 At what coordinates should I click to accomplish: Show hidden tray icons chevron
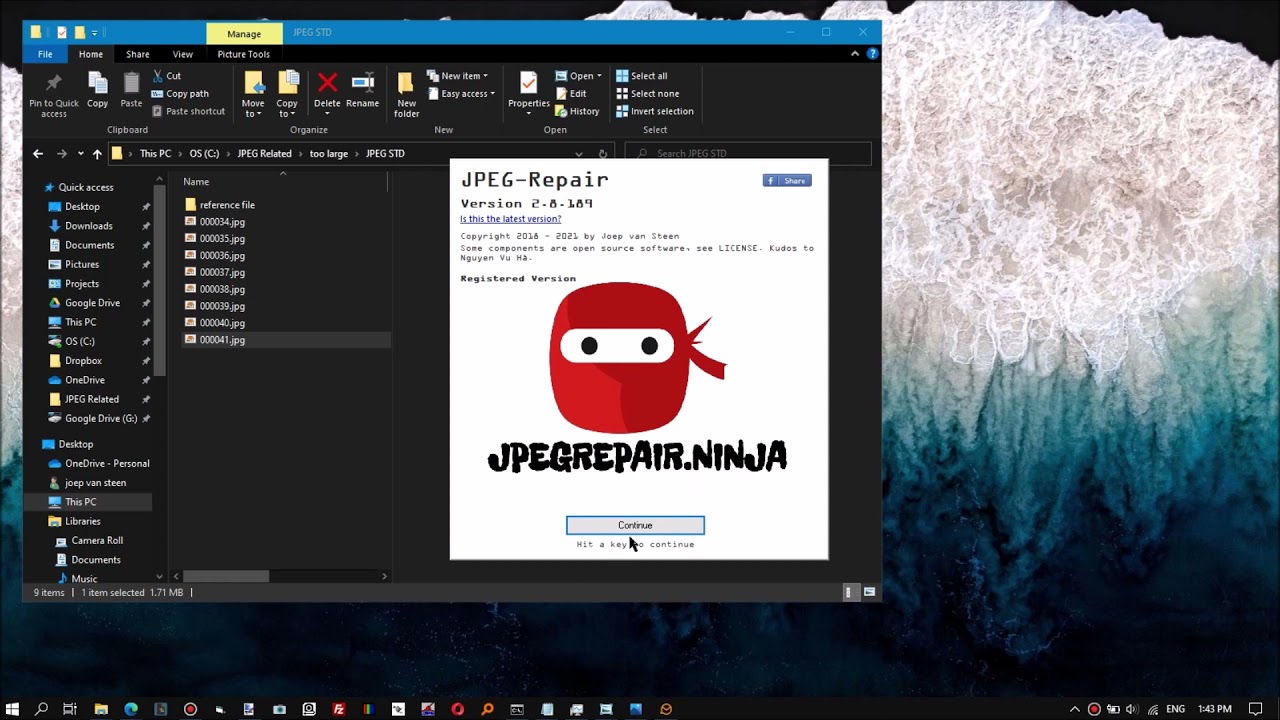1075,709
